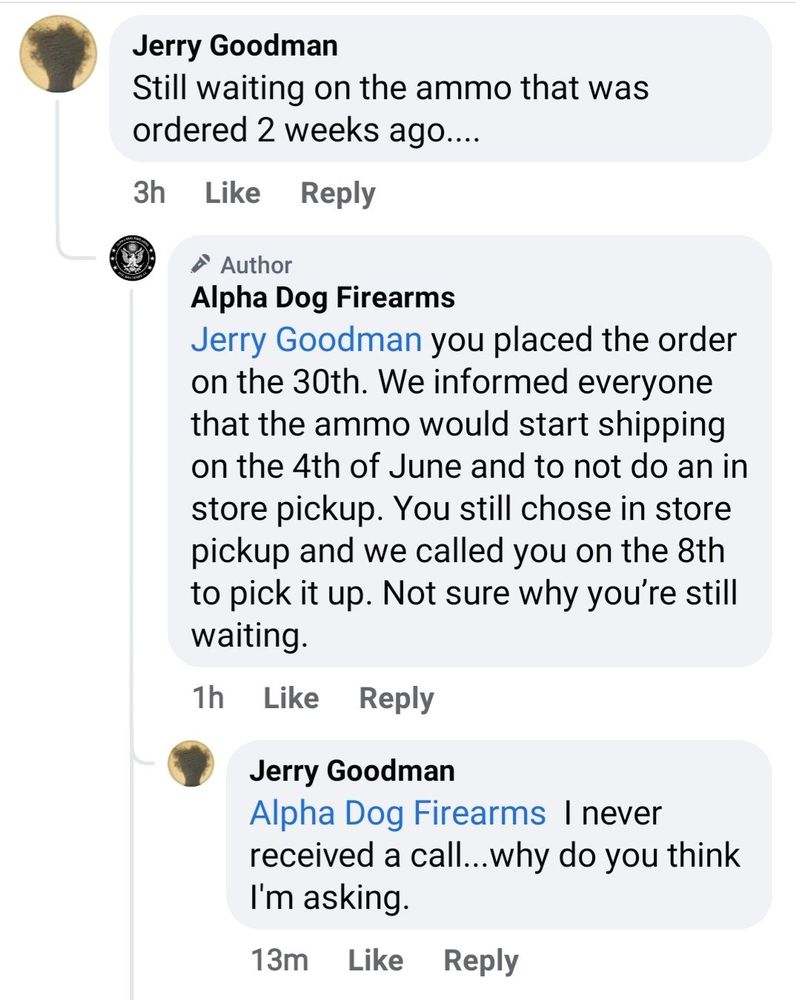Open Jerry Goodman's name on the last reply

pyautogui.click(x=351, y=770)
